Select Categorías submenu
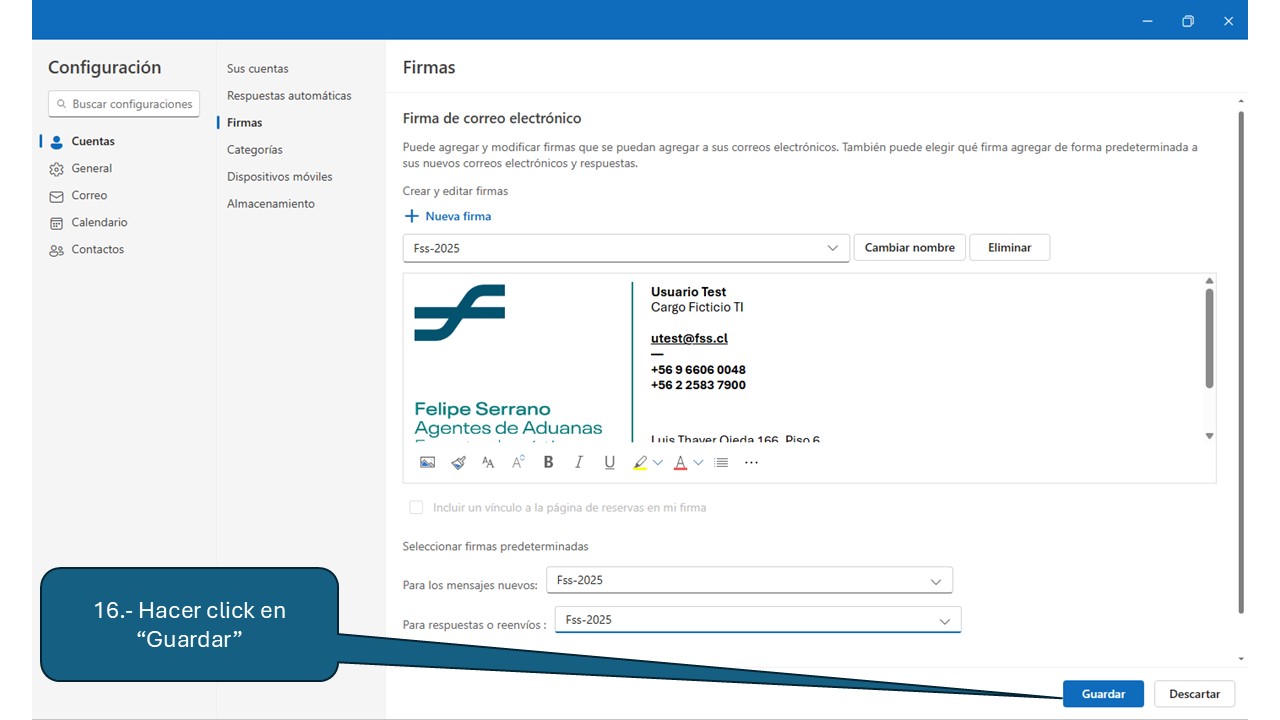The height and width of the screenshot is (720, 1280). click(255, 149)
